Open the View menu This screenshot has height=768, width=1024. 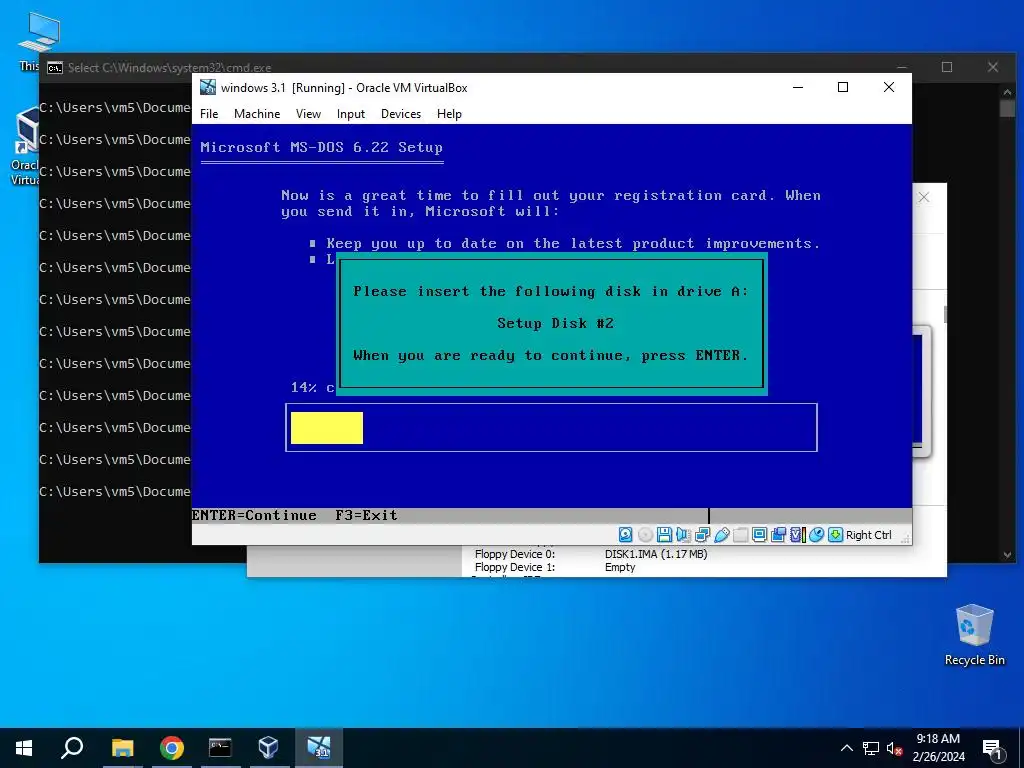coord(308,114)
